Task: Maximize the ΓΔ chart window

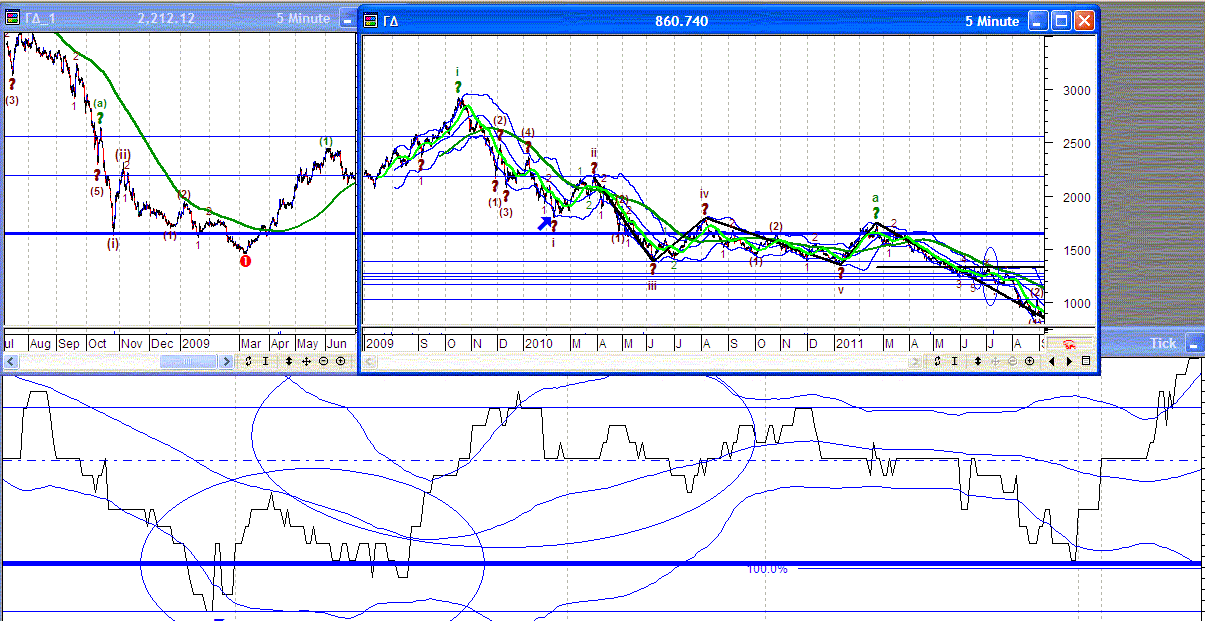Action: [x=1061, y=20]
